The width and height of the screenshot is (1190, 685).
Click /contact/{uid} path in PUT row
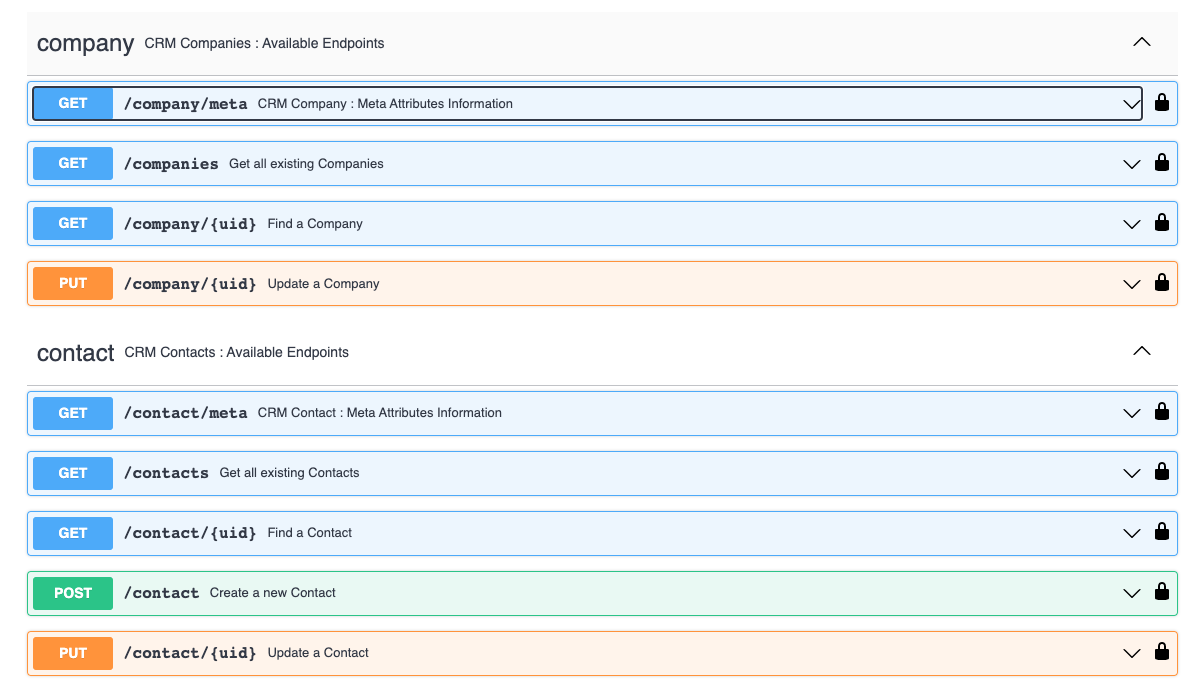(190, 652)
